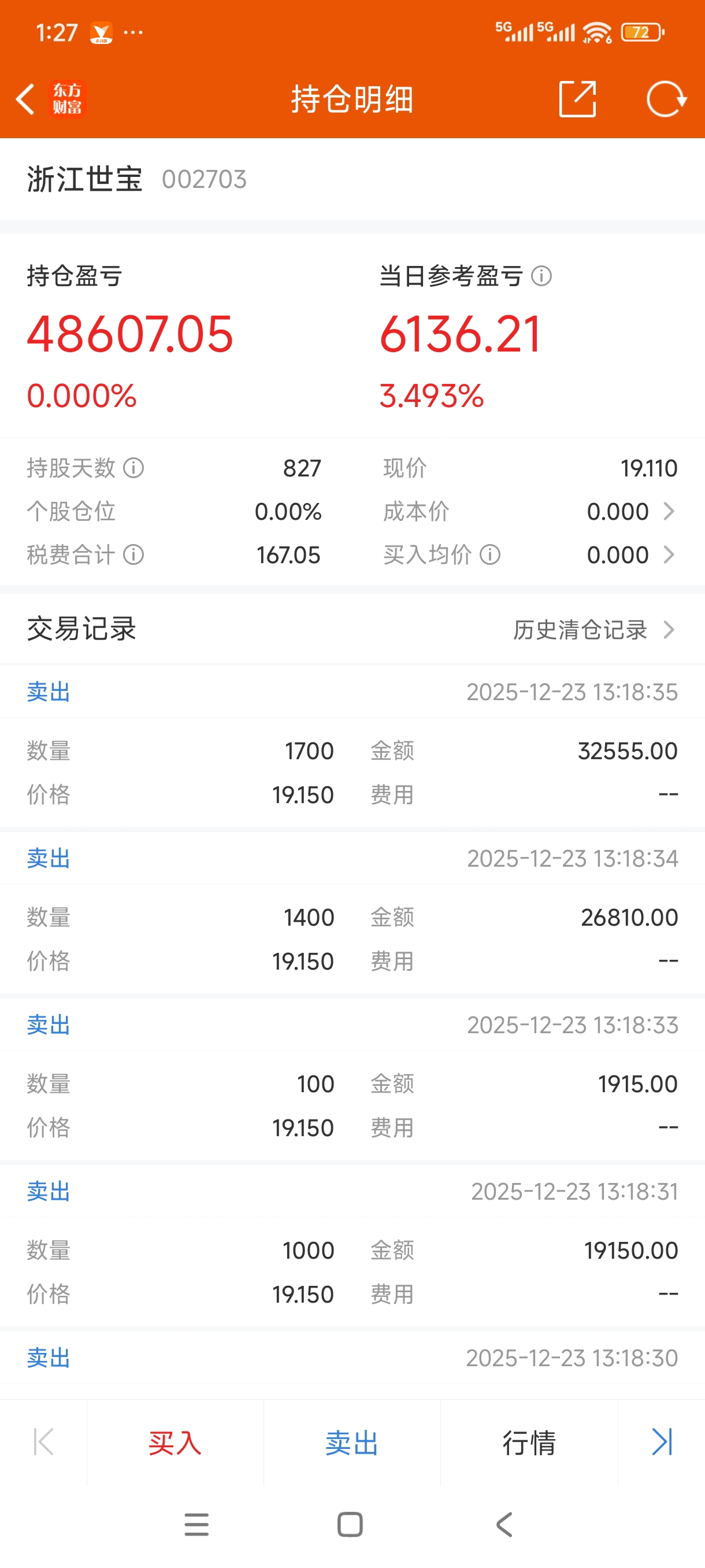Jump to last stock icon
The image size is (705, 1568).
point(661,1442)
